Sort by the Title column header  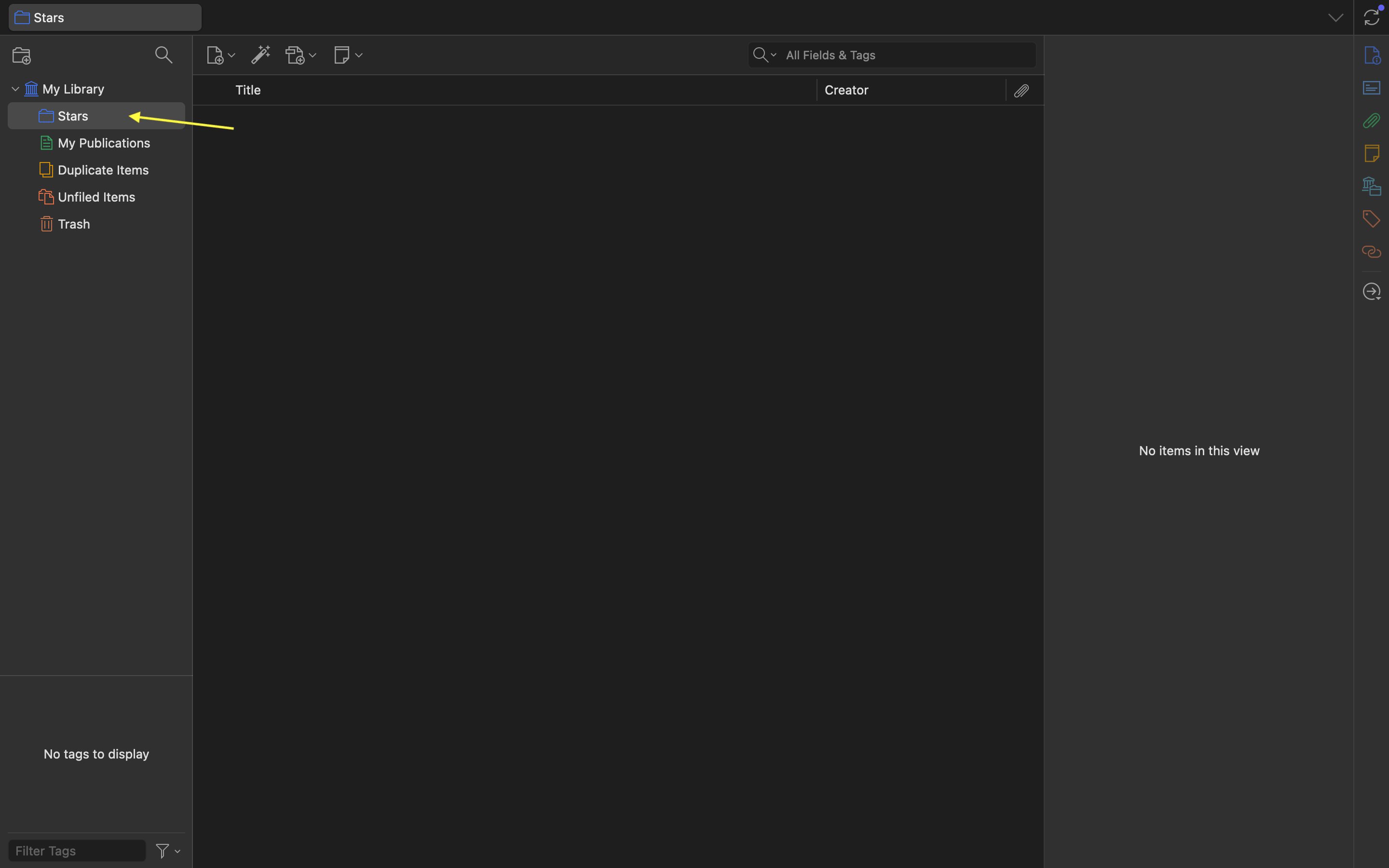point(248,90)
